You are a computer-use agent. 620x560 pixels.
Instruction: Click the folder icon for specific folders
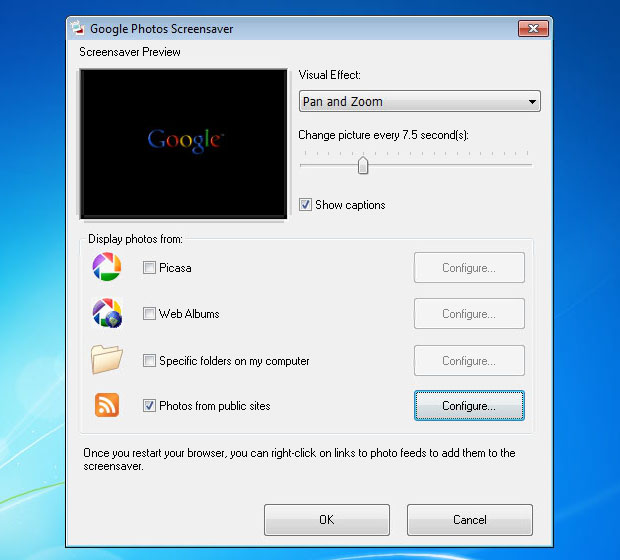[107, 359]
